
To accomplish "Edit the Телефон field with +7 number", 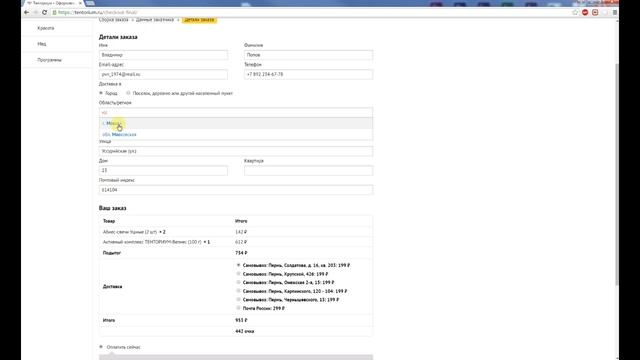I will [308, 74].
